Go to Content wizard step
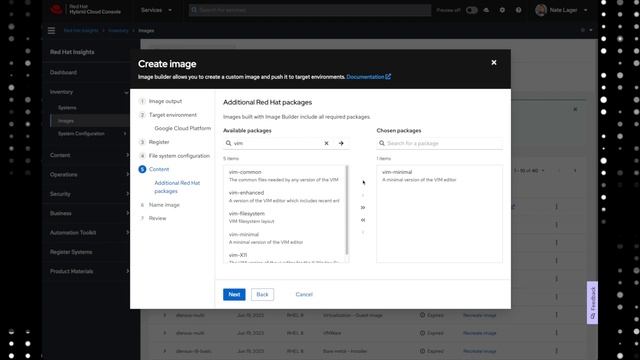Image resolution: width=640 pixels, height=360 pixels. 159,169
